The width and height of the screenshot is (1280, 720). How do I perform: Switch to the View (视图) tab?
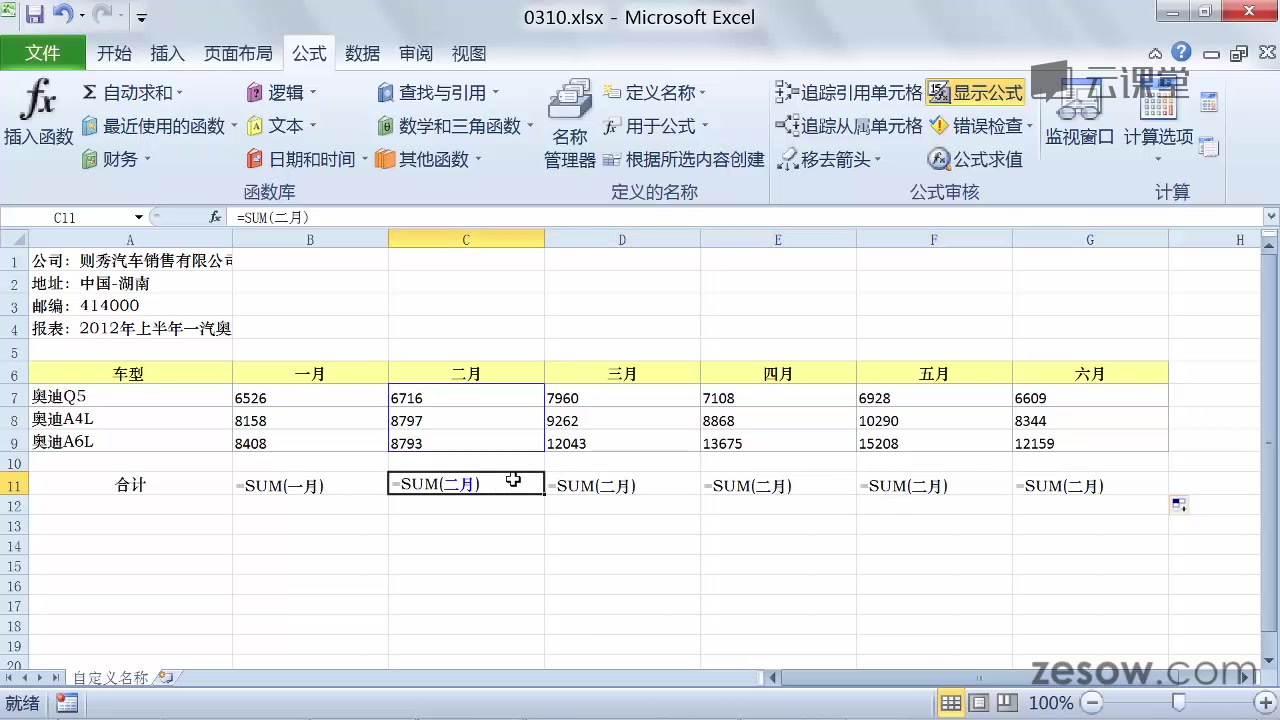(x=469, y=54)
